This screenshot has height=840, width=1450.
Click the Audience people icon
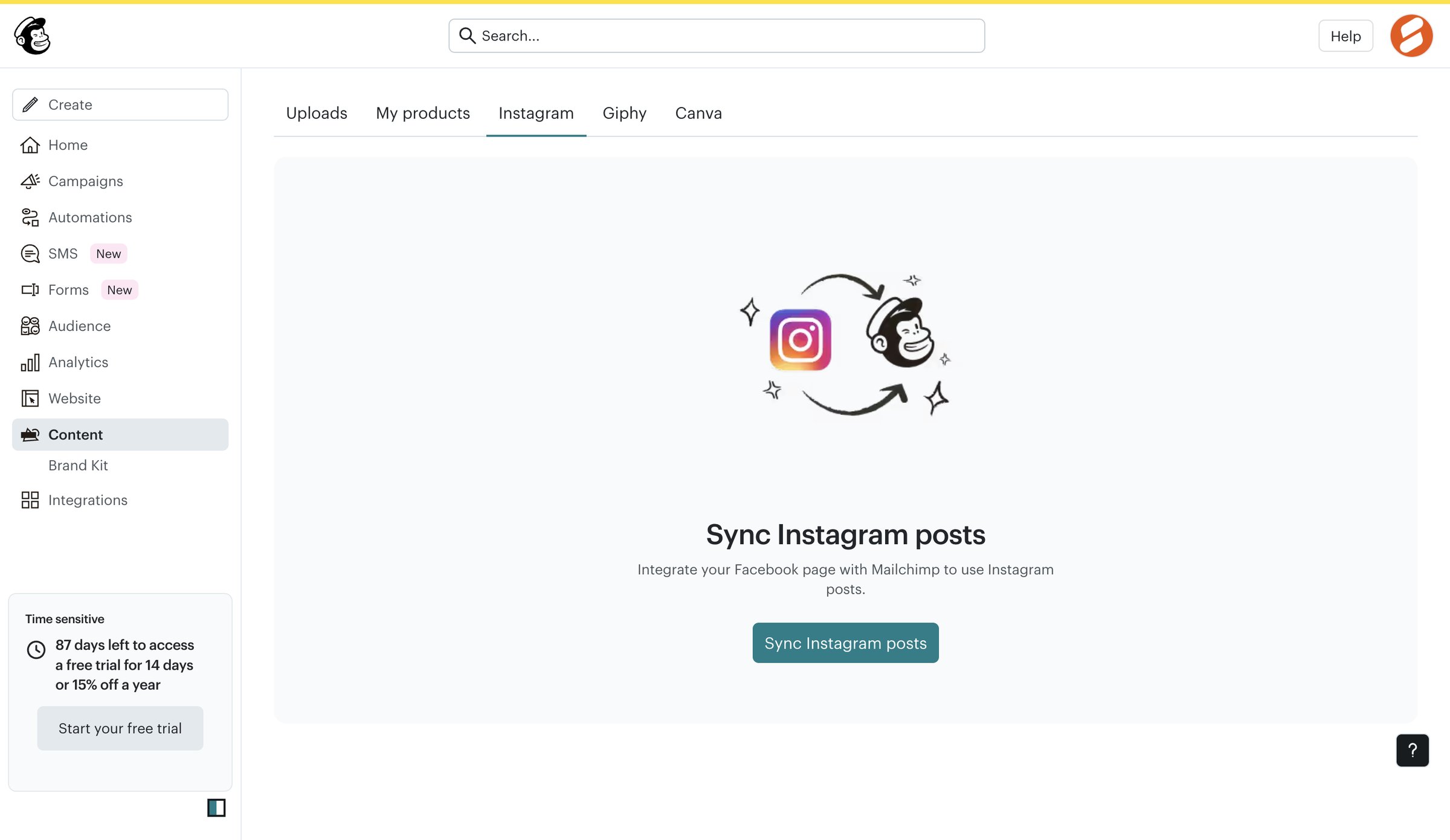tap(30, 326)
